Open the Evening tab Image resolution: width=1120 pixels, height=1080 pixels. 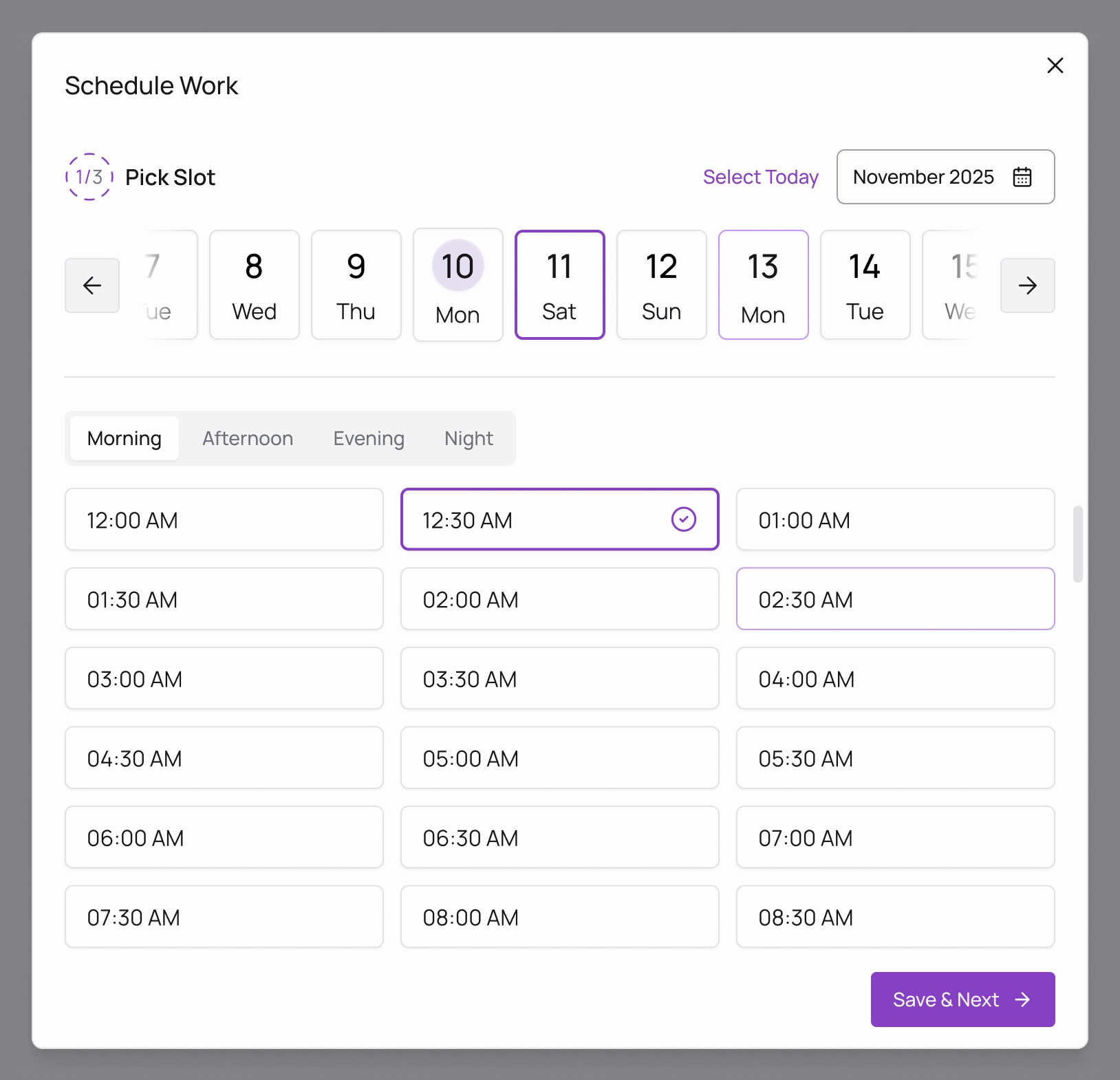[369, 438]
